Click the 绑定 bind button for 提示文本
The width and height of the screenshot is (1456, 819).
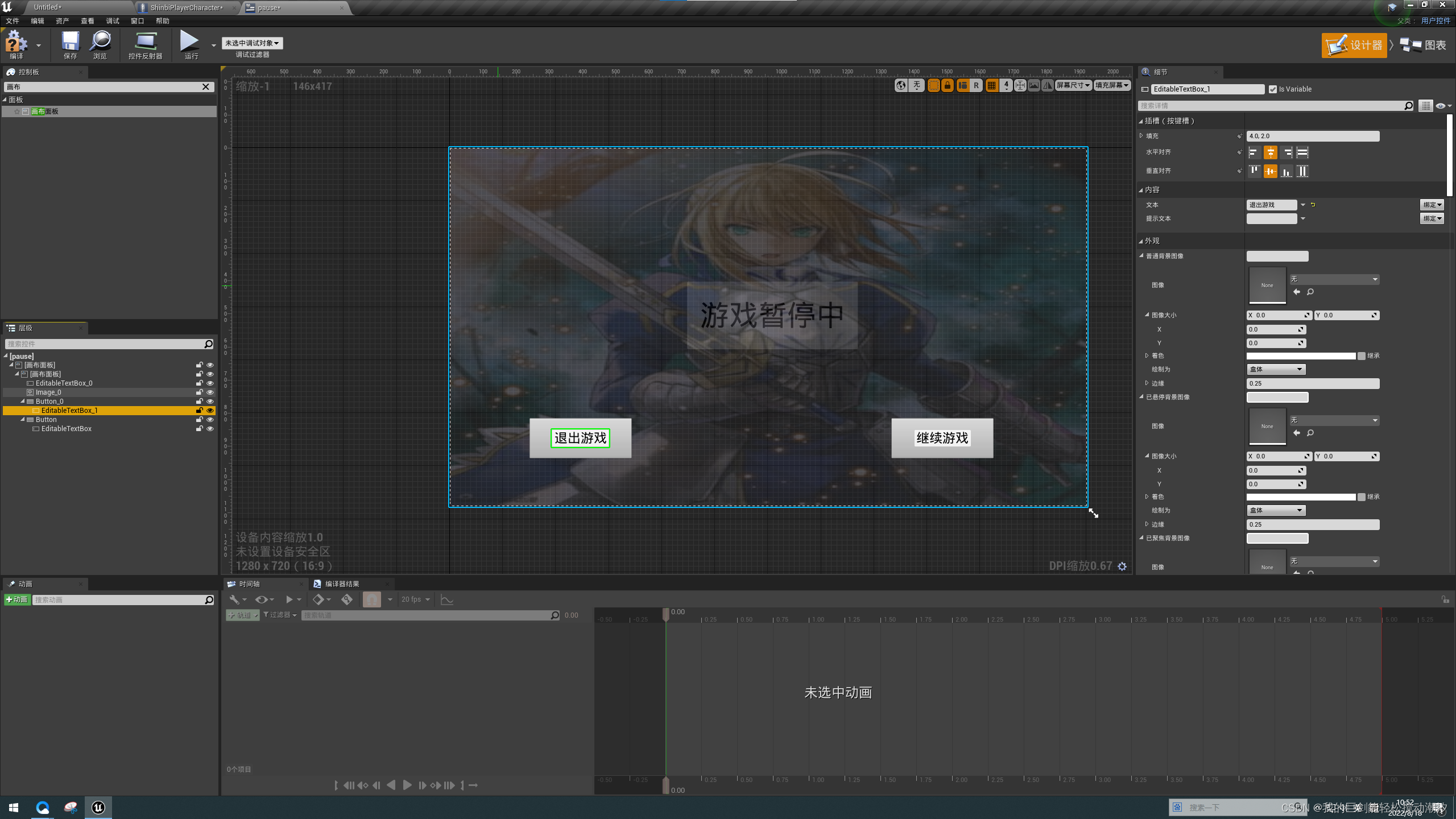click(1432, 218)
